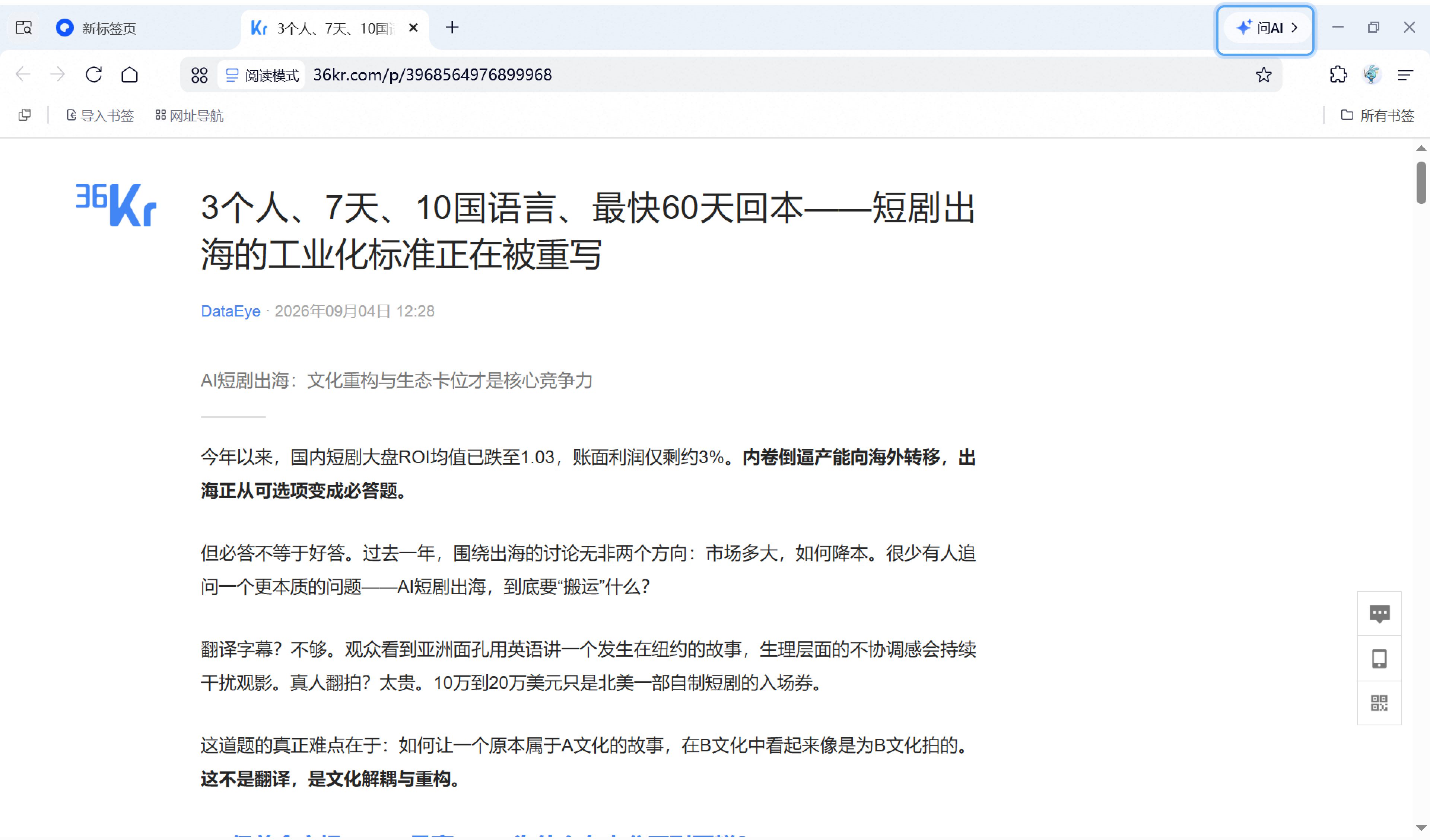Image resolution: width=1430 pixels, height=840 pixels.
Task: Open a new tab with plus button
Action: pyautogui.click(x=452, y=27)
